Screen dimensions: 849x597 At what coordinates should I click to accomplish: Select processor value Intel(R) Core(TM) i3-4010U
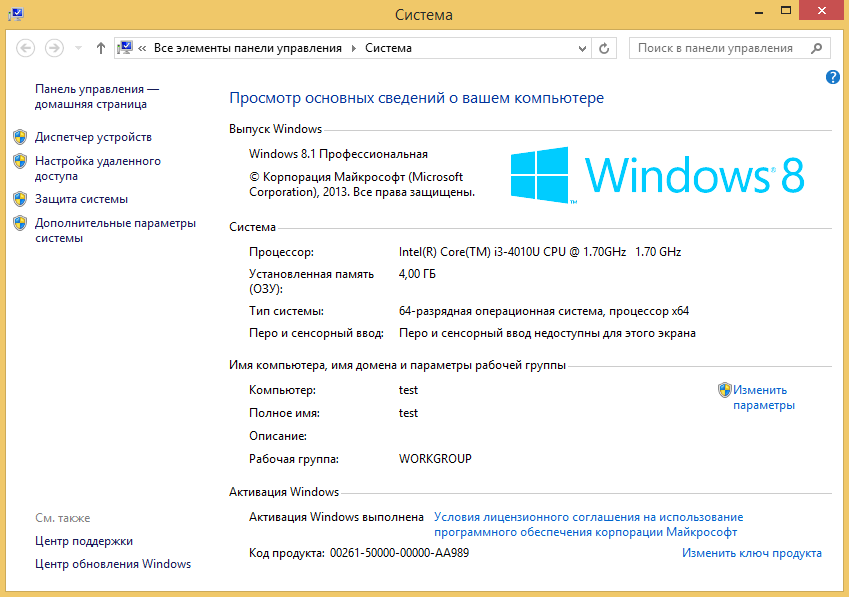(x=540, y=252)
